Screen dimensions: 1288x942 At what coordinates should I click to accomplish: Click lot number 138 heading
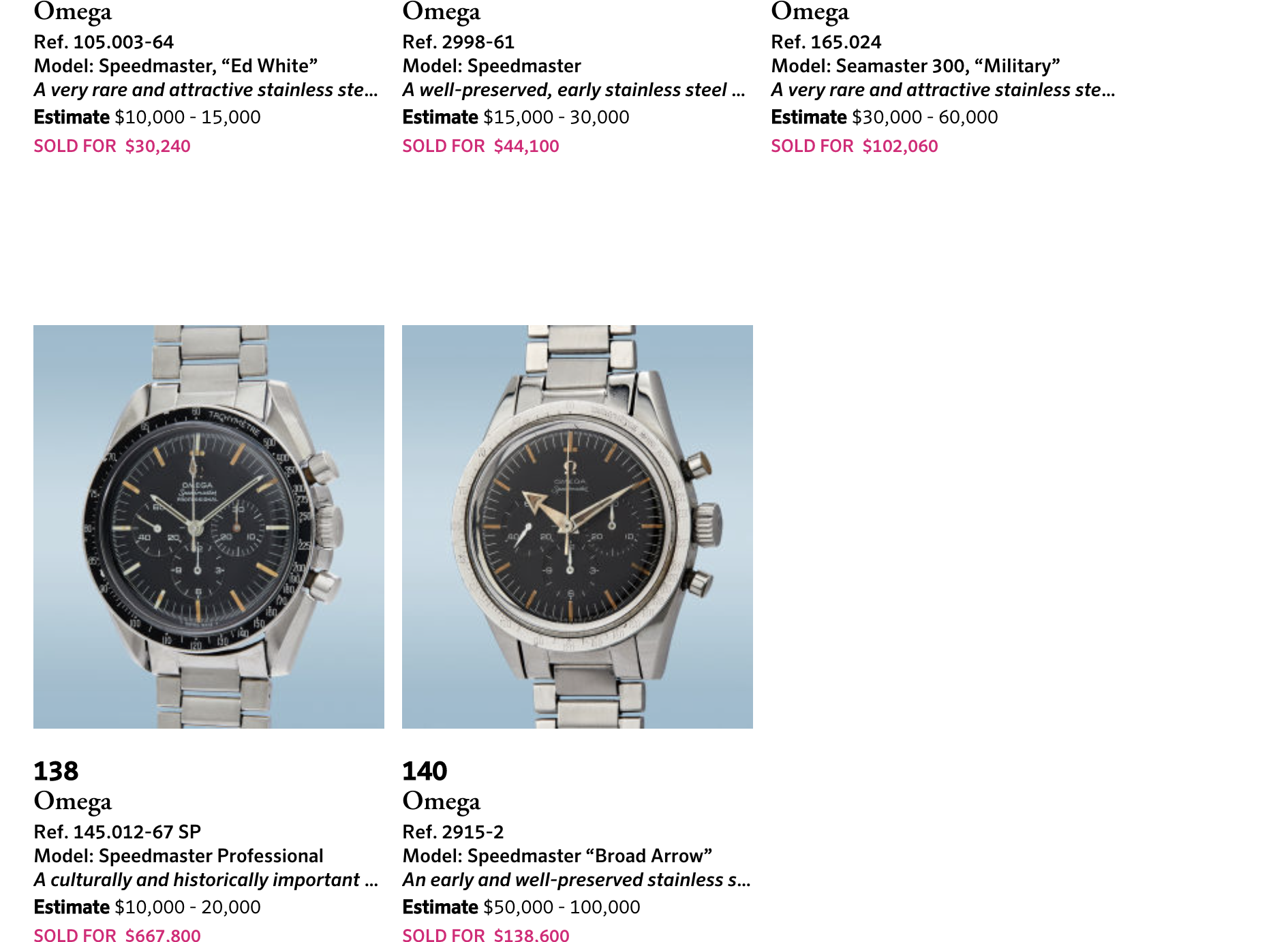pos(56,771)
